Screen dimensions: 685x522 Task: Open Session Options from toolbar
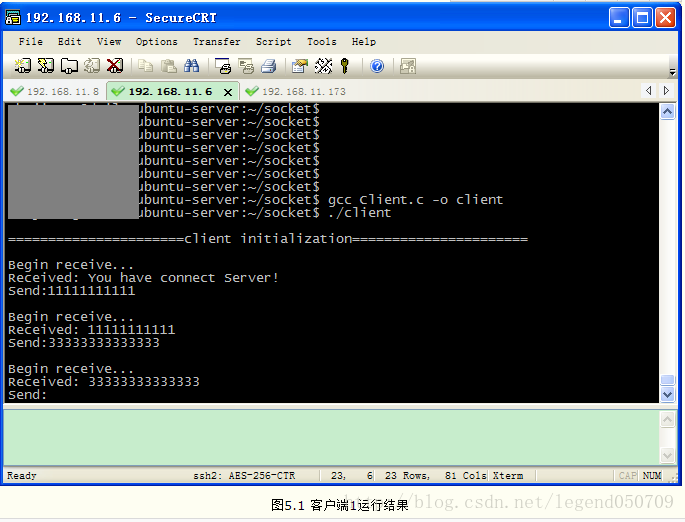point(299,66)
